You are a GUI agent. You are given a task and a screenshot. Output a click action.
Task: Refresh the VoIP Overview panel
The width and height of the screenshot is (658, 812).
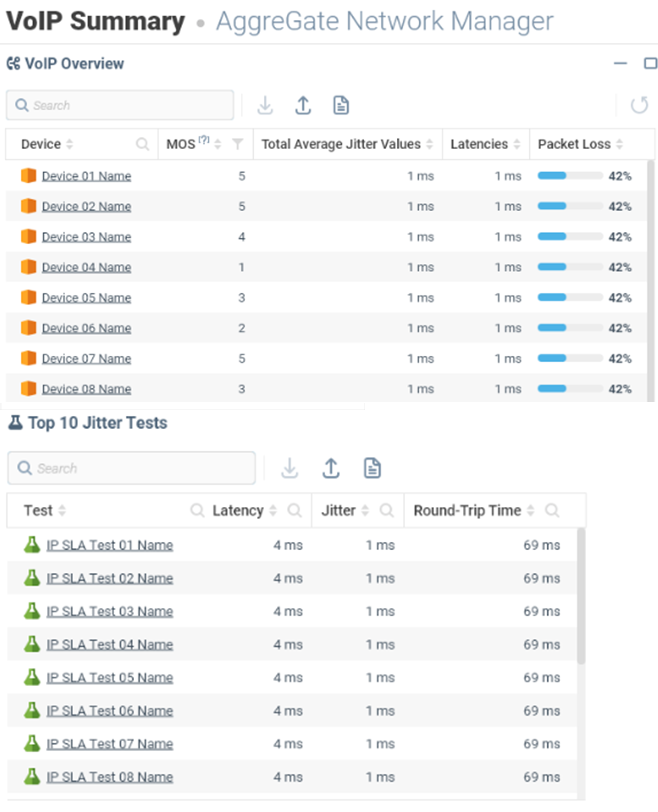pyautogui.click(x=639, y=105)
